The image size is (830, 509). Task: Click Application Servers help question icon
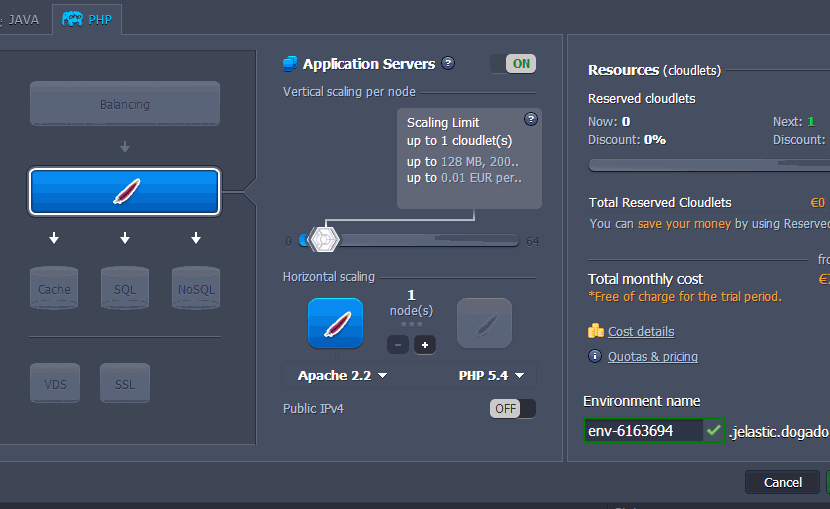click(x=448, y=63)
